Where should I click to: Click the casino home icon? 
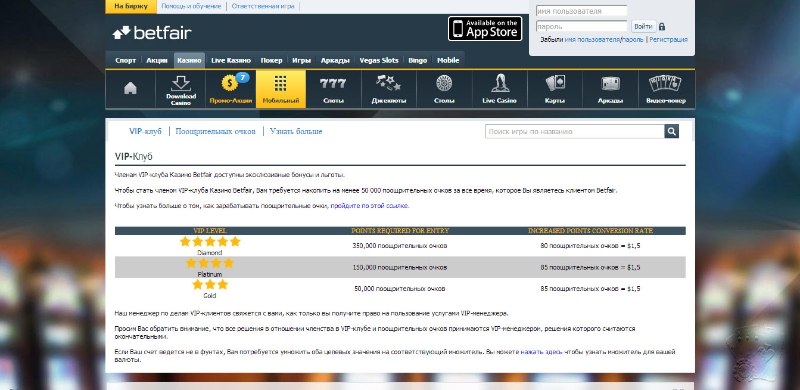click(x=131, y=89)
